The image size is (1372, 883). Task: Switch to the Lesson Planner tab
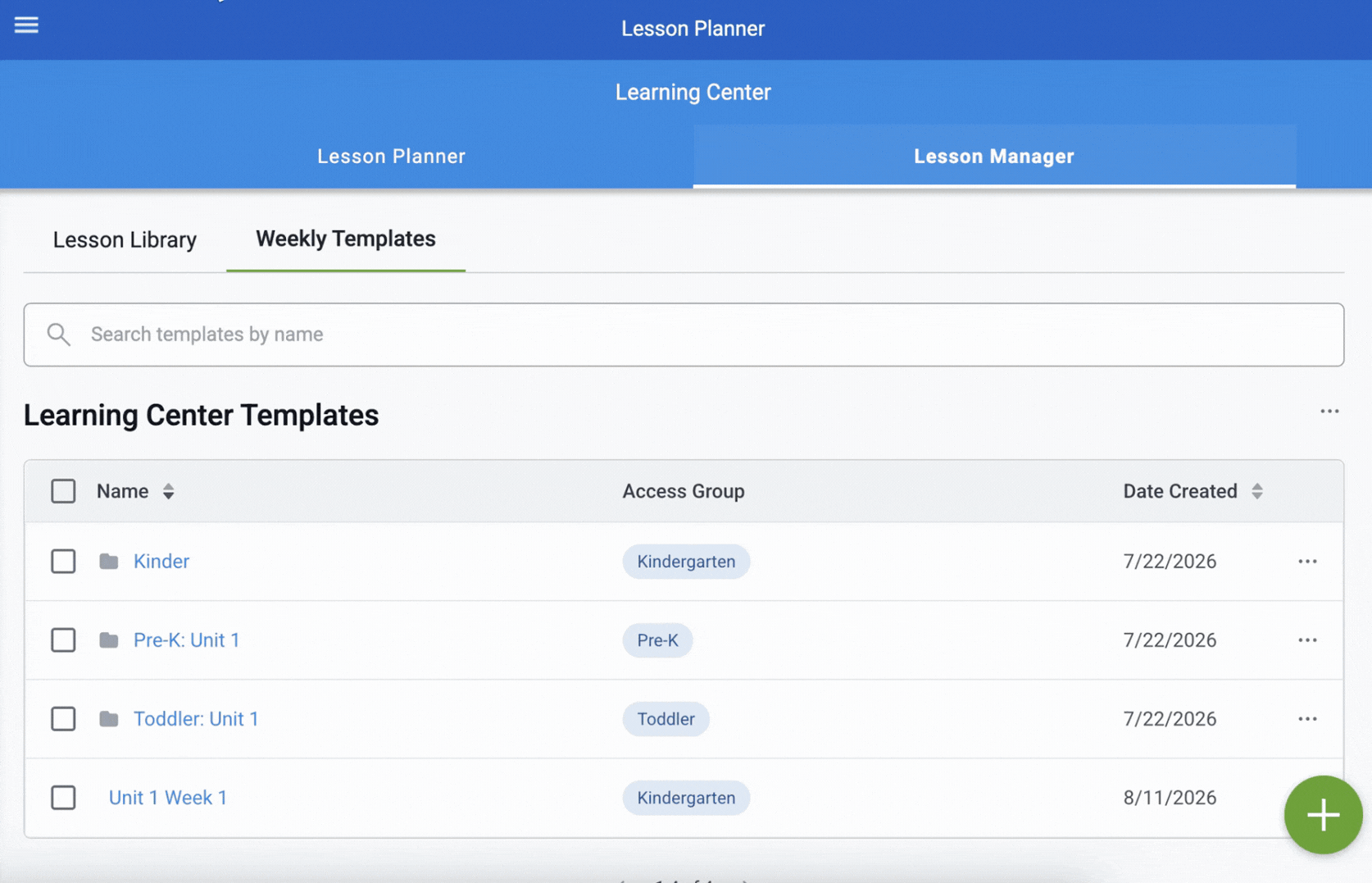coord(391,156)
